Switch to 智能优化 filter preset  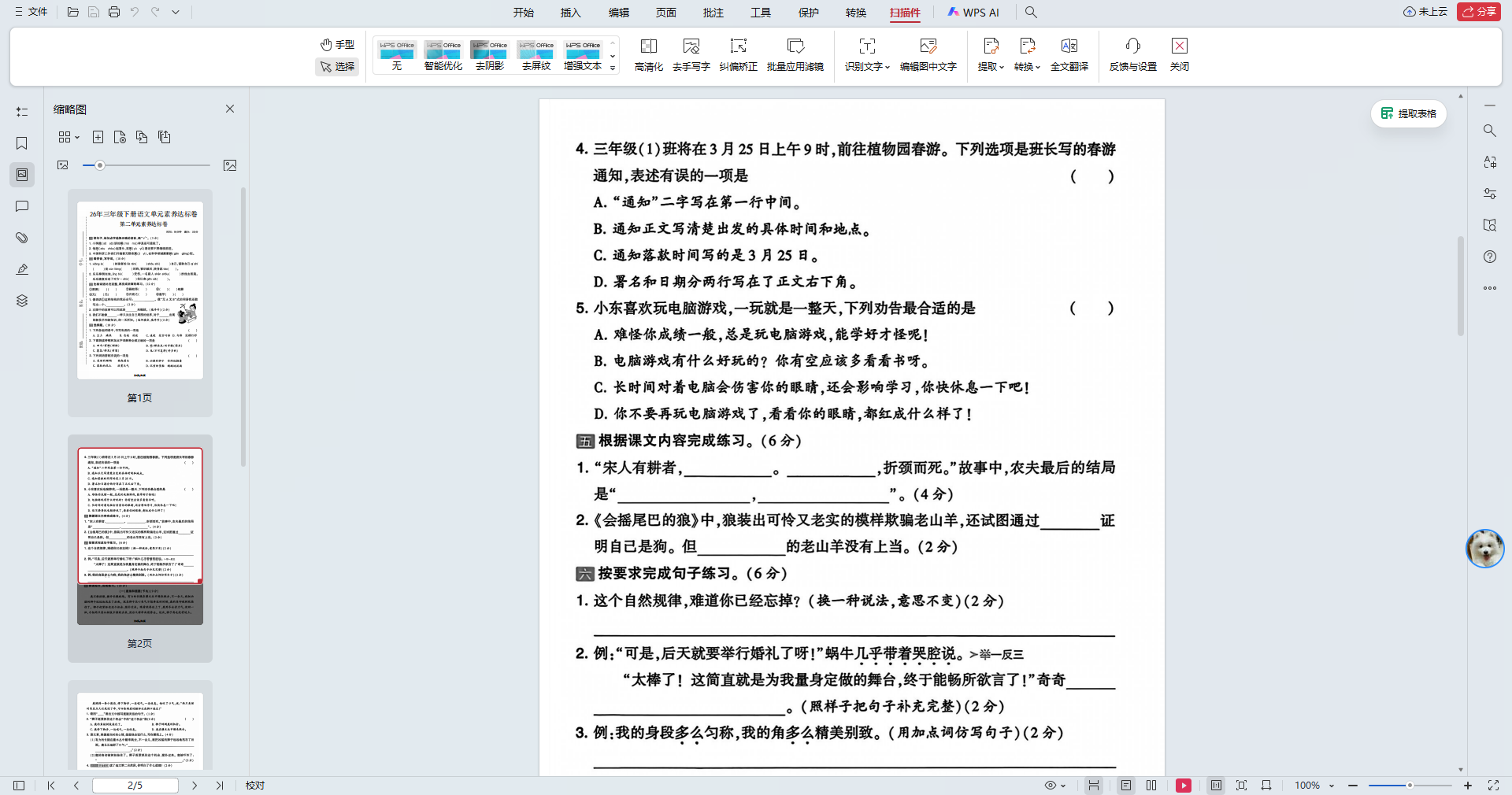pos(443,54)
